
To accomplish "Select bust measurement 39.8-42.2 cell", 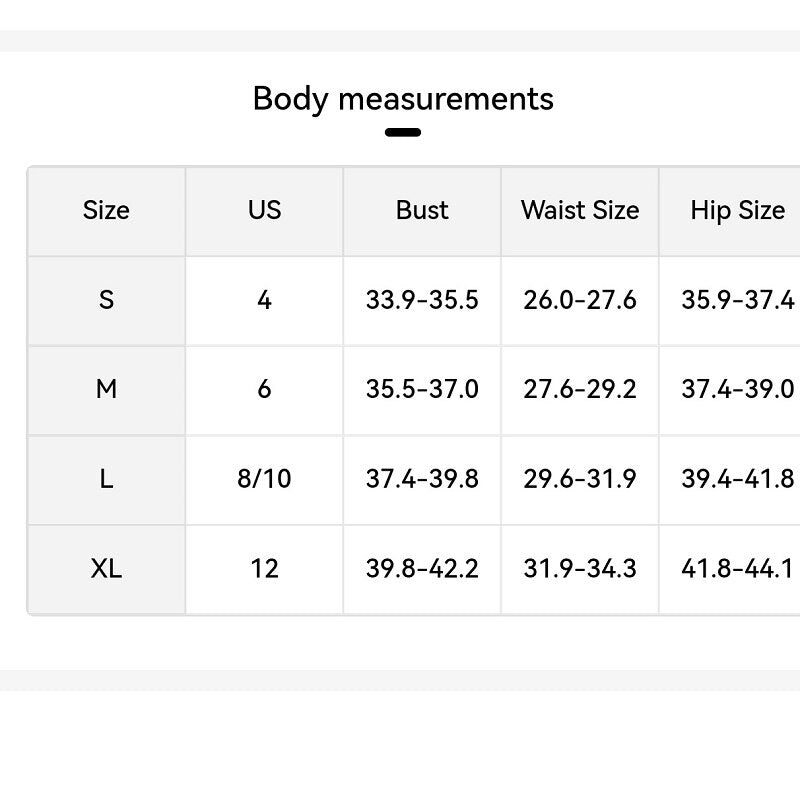I will tap(422, 569).
